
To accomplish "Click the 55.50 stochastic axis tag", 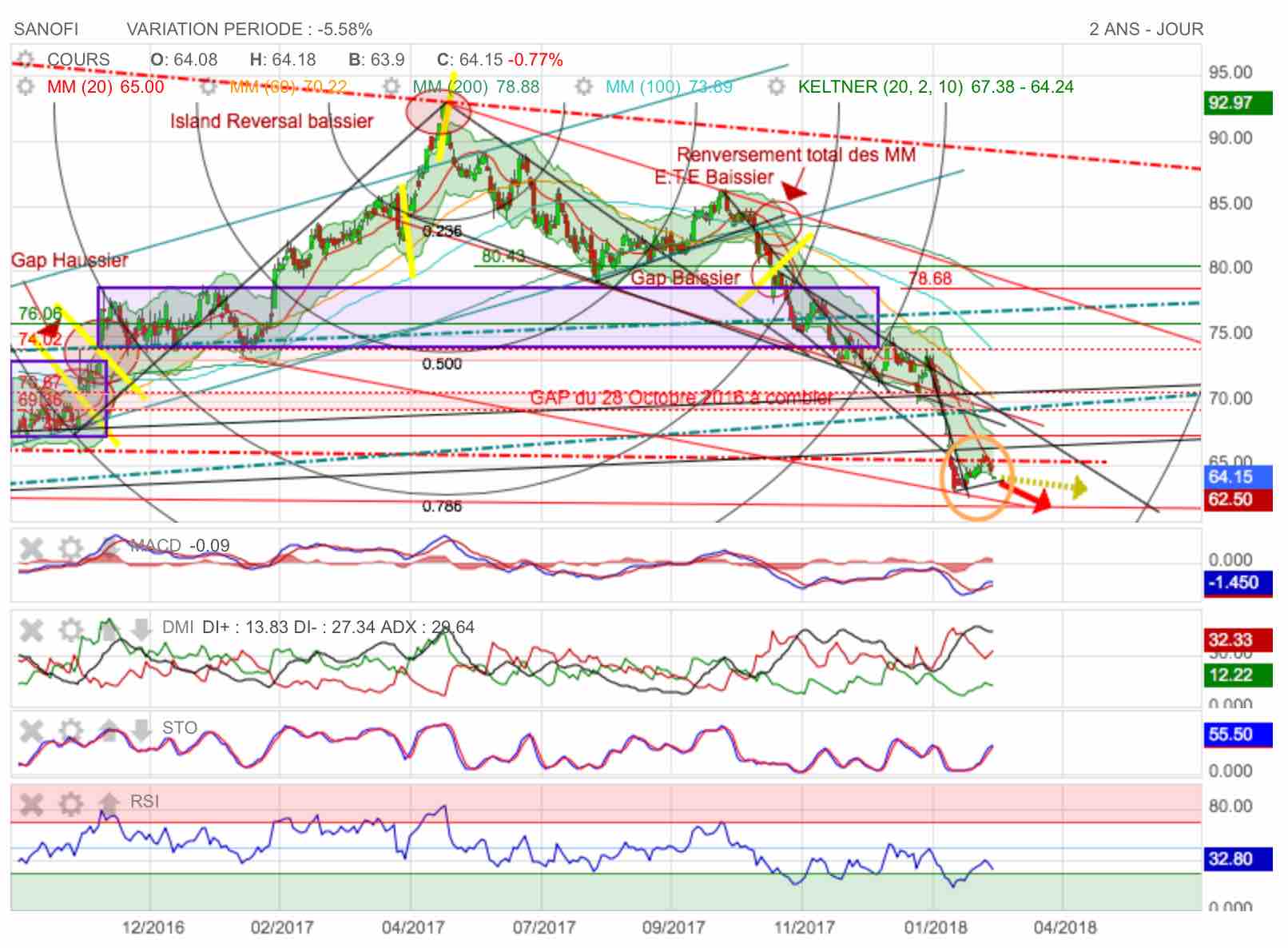I will coord(1237,735).
